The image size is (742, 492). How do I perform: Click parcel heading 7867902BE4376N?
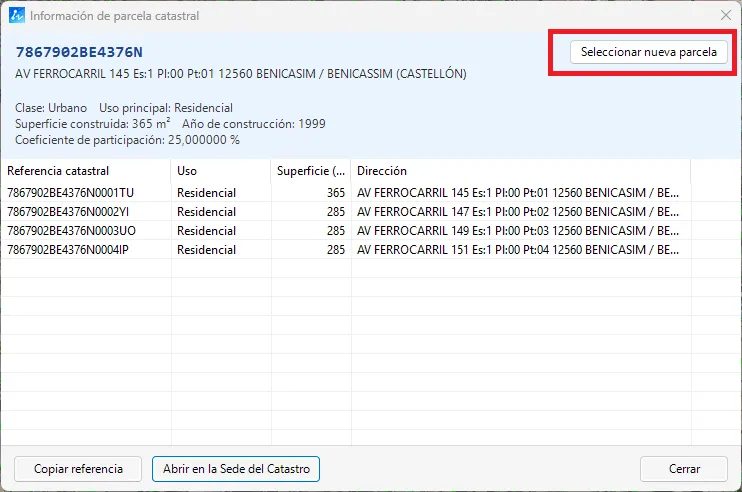click(x=79, y=52)
